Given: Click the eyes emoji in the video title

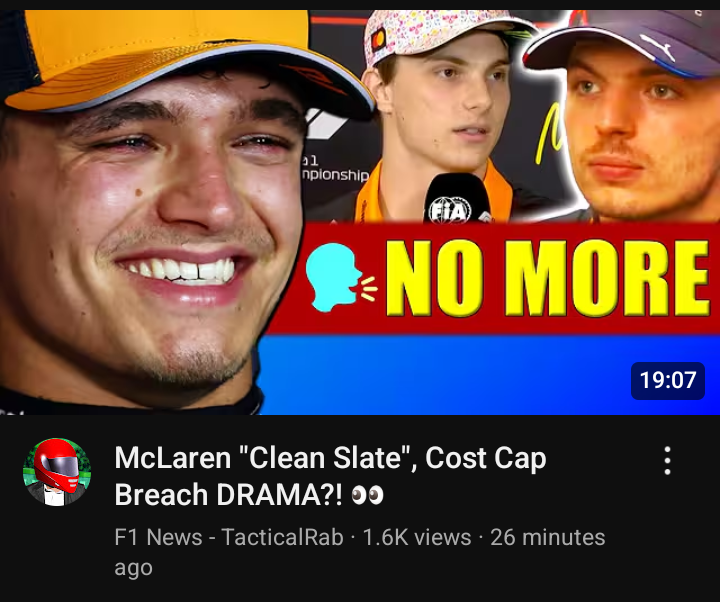Looking at the screenshot, I should pyautogui.click(x=367, y=495).
